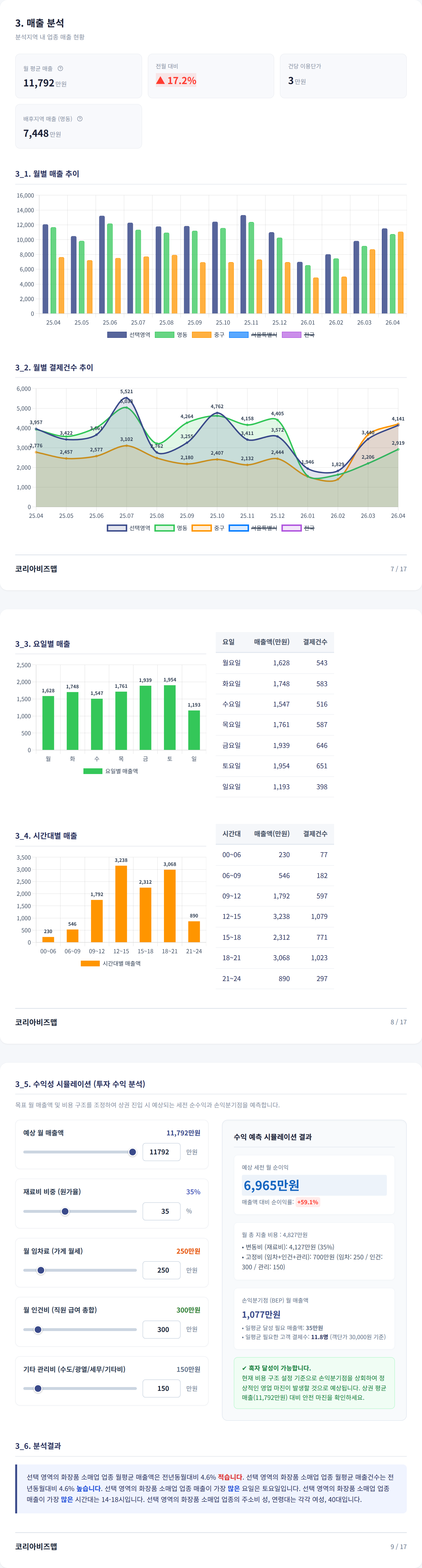Click the 결제건수 header in time-slot table
Screen dimensions: 422x1568
[x=316, y=834]
